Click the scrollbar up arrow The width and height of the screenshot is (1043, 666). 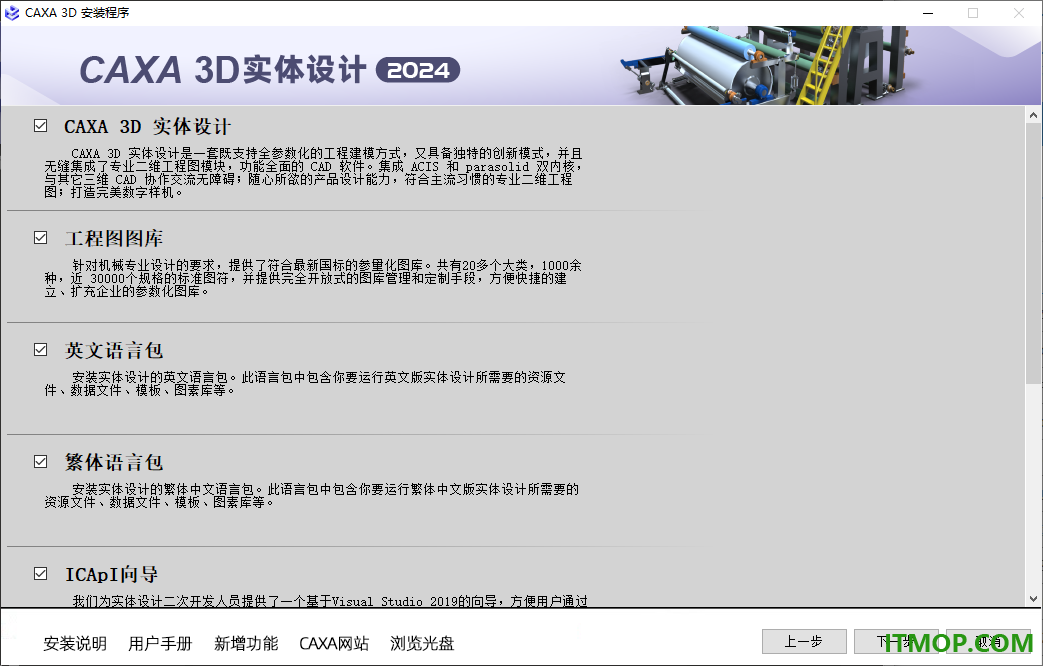tap(1033, 115)
